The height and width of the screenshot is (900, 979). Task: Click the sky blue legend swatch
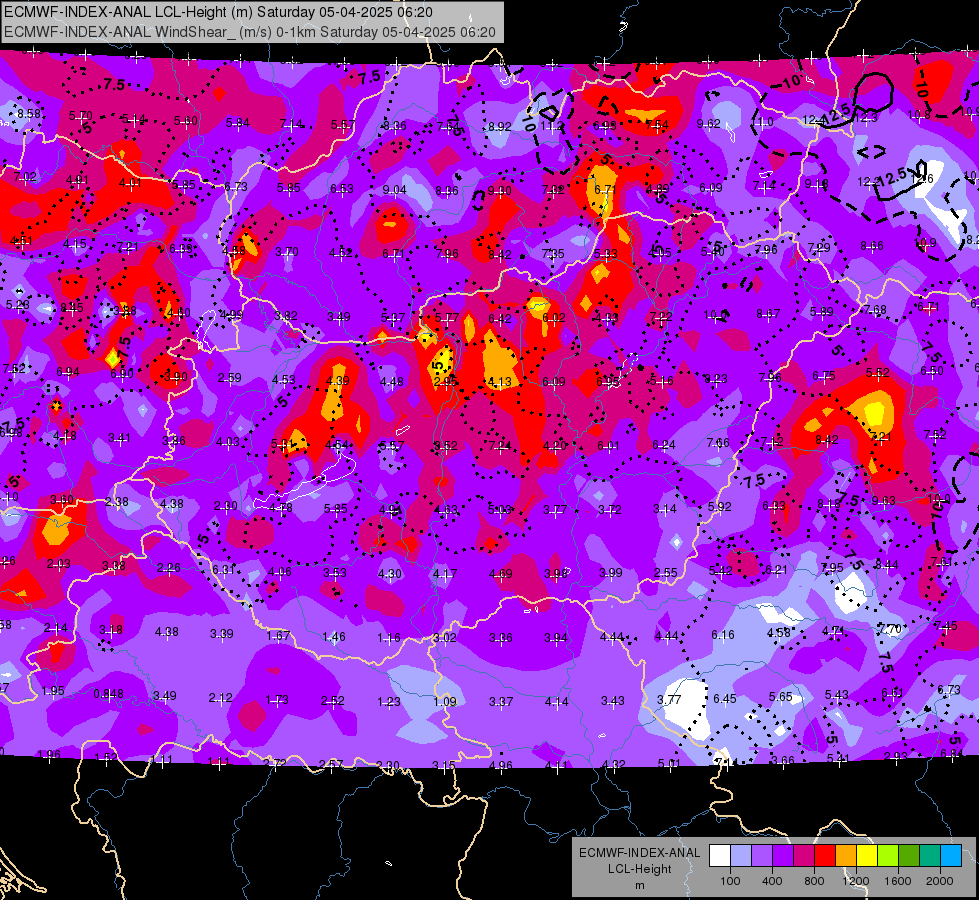click(951, 856)
